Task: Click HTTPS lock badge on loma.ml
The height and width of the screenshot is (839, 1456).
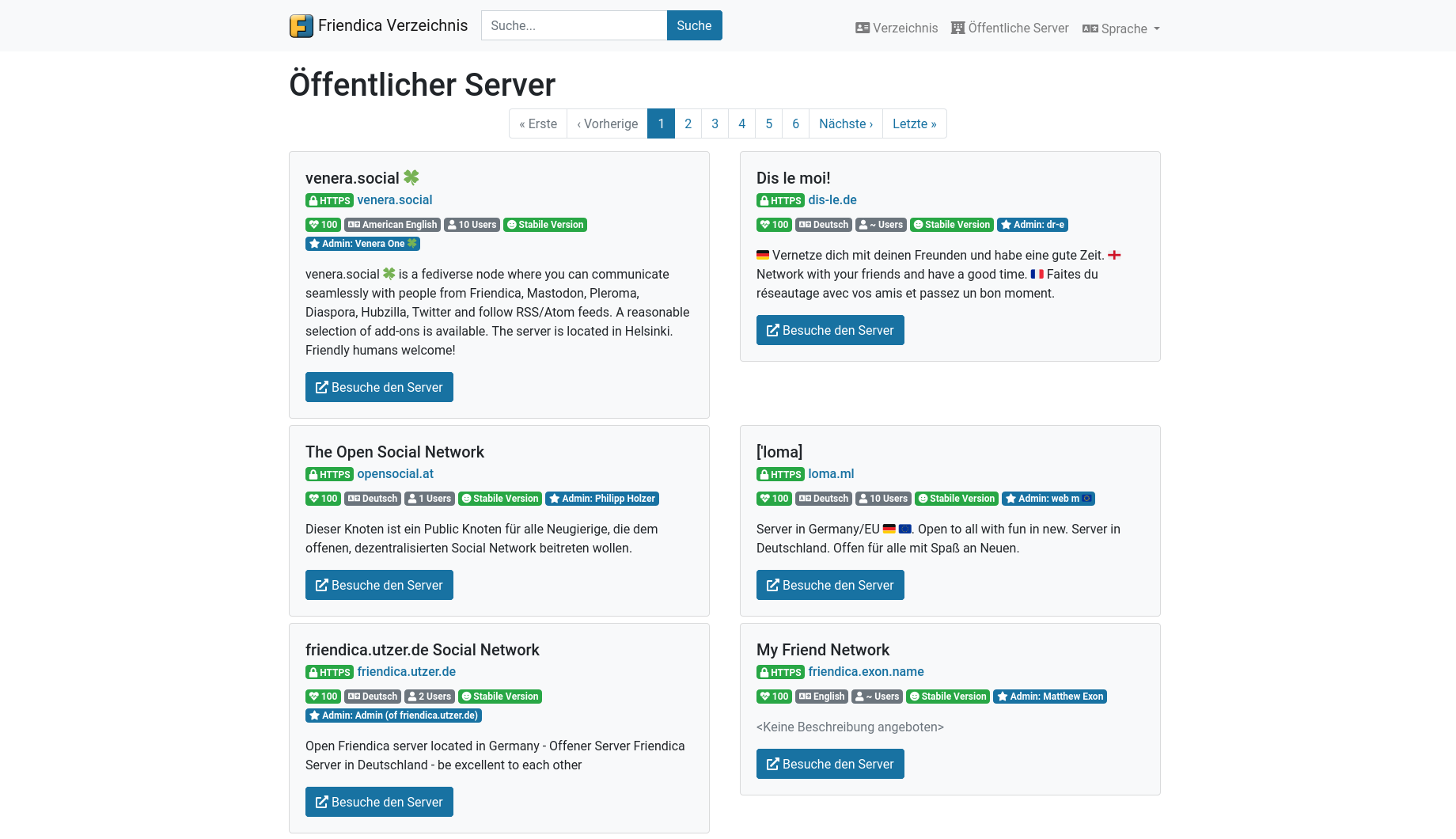Action: pyautogui.click(x=780, y=474)
